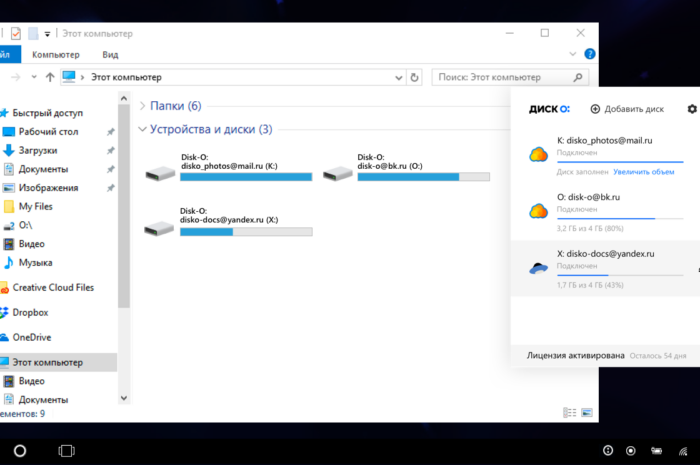This screenshot has width=700, height=465.
Task: Click the properties checkmark quick access icon
Action: [x=16, y=33]
